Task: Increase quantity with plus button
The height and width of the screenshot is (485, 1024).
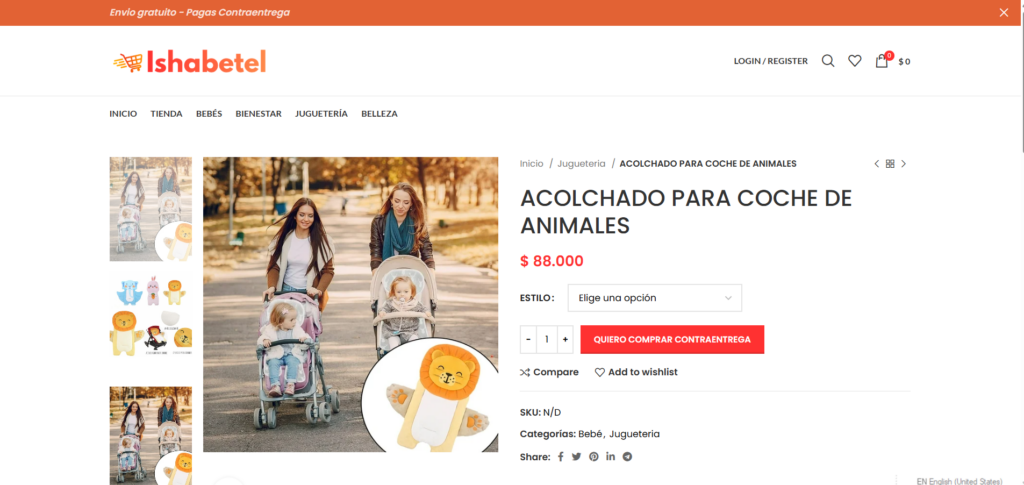Action: 565,339
